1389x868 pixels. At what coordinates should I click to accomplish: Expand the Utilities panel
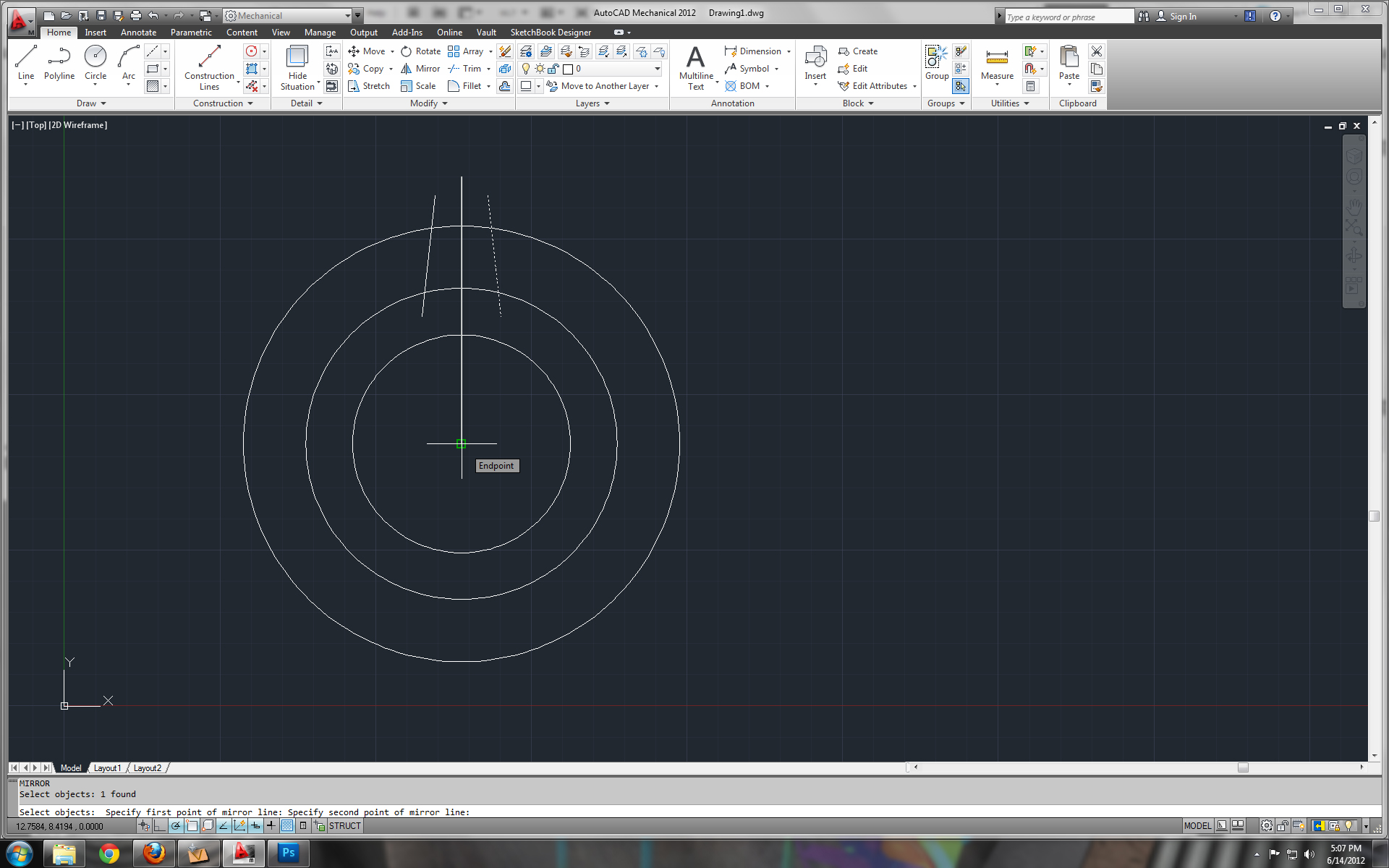1010,103
